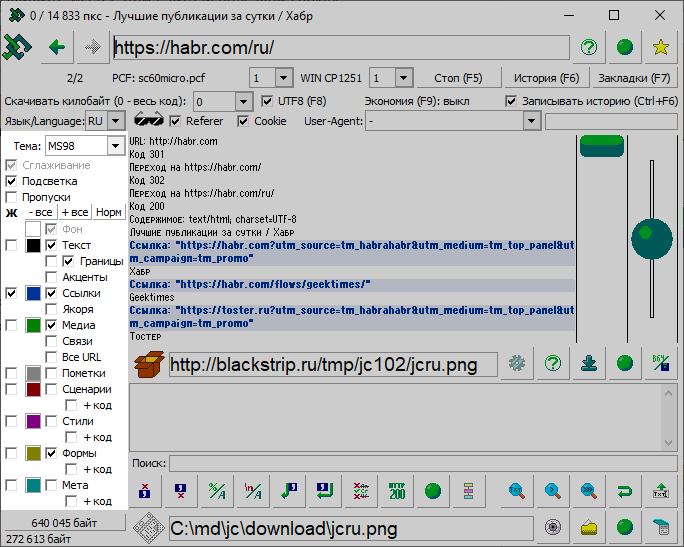Uncheck the Cookie checkbox
This screenshot has height=547, width=684.
243,121
